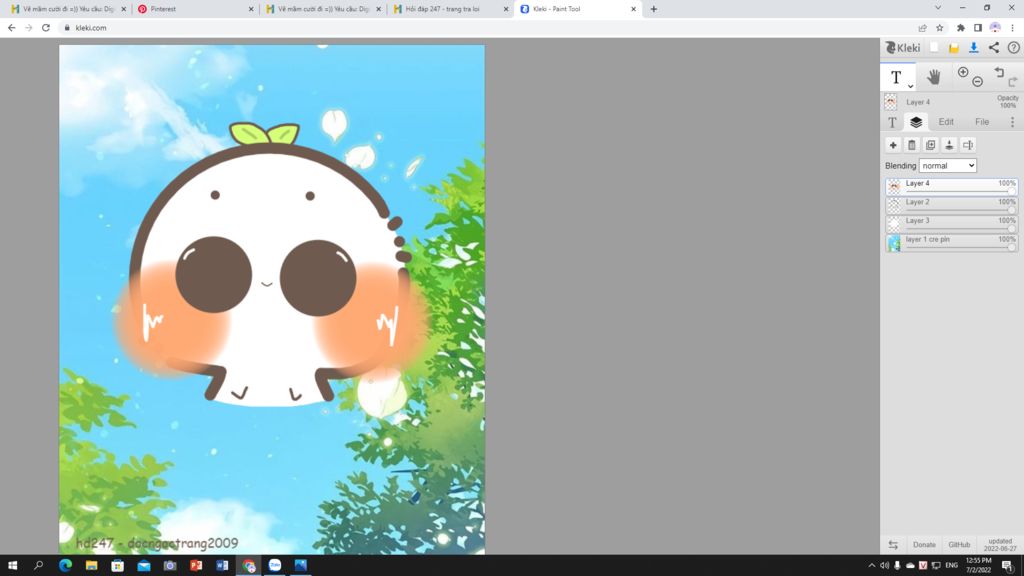The image size is (1024, 576).
Task: Undo the last action
Action: pos(999,72)
